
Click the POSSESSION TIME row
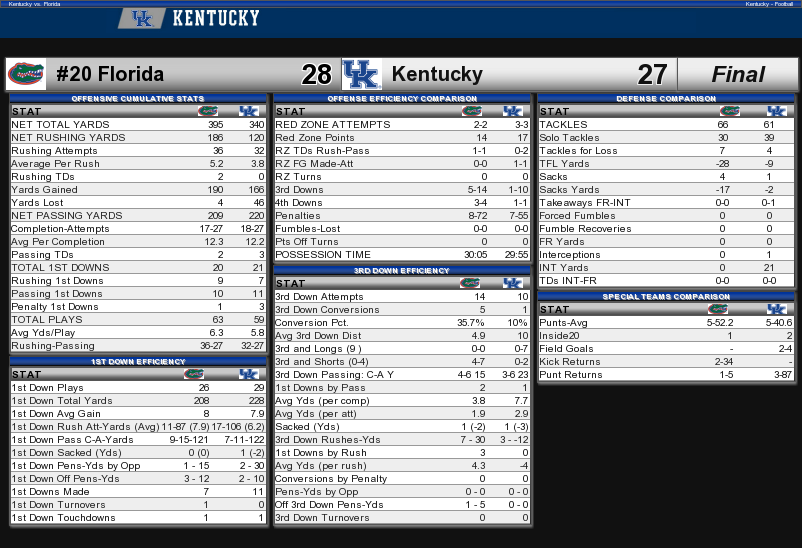coord(402,254)
